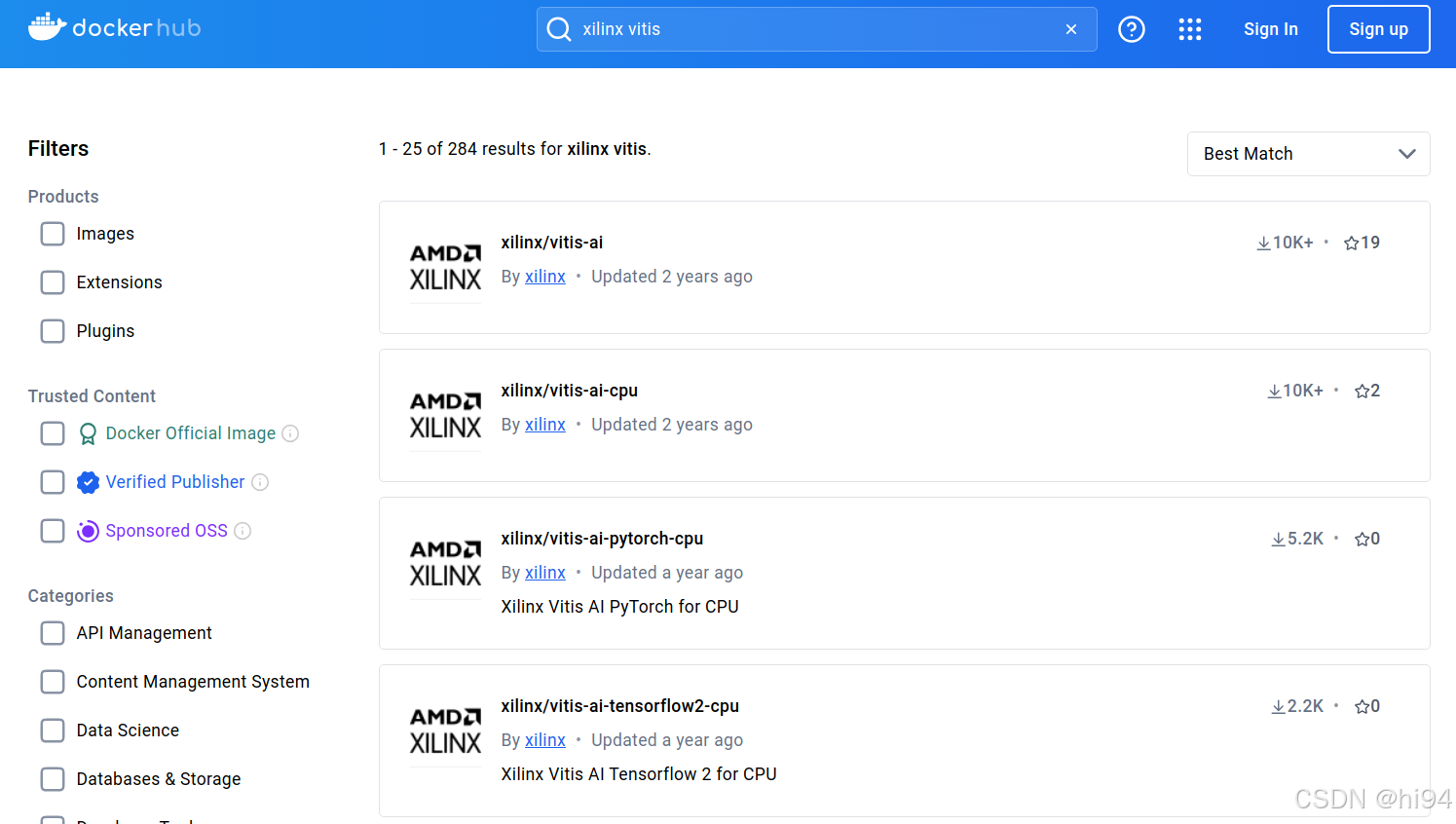The width and height of the screenshot is (1456, 824).
Task: Open the Best Match sort dropdown
Action: pyautogui.click(x=1308, y=153)
